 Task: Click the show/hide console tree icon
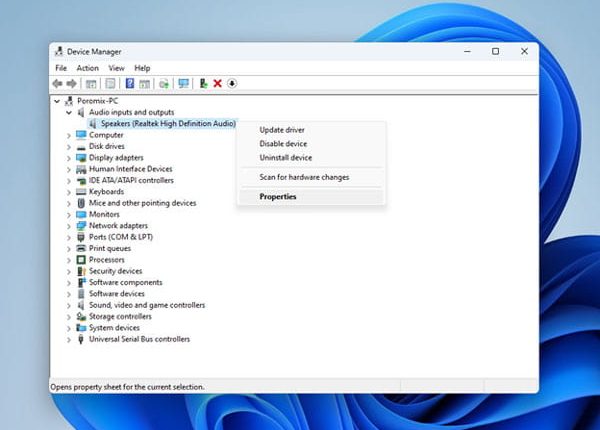[91, 83]
